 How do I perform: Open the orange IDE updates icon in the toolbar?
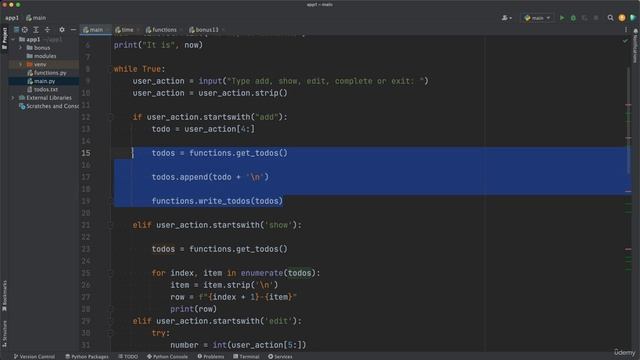click(x=622, y=18)
